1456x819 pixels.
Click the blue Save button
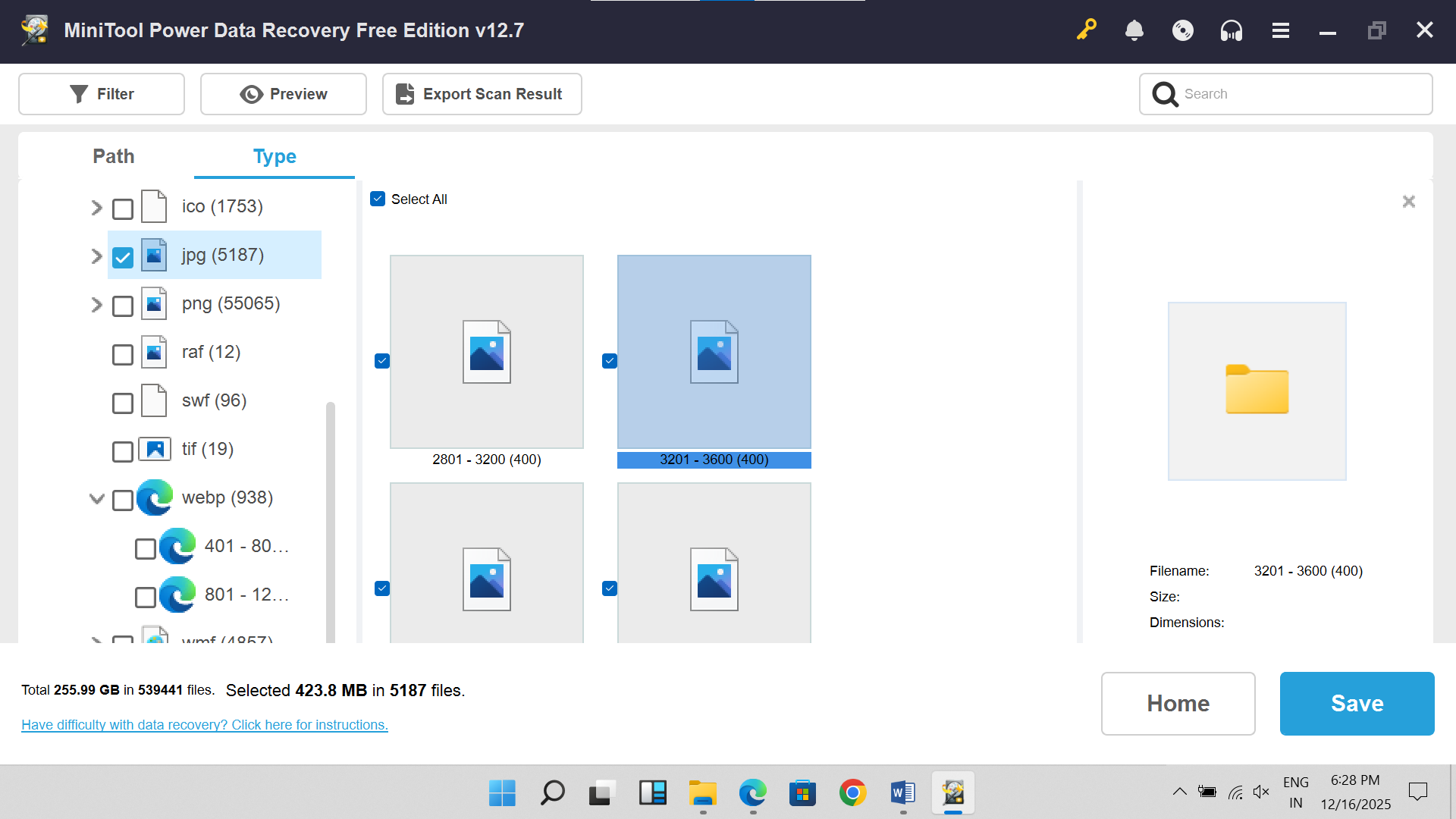(1357, 703)
